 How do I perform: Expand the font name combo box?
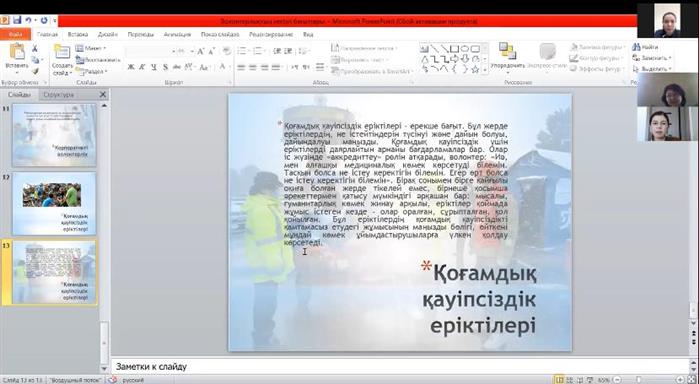173,52
